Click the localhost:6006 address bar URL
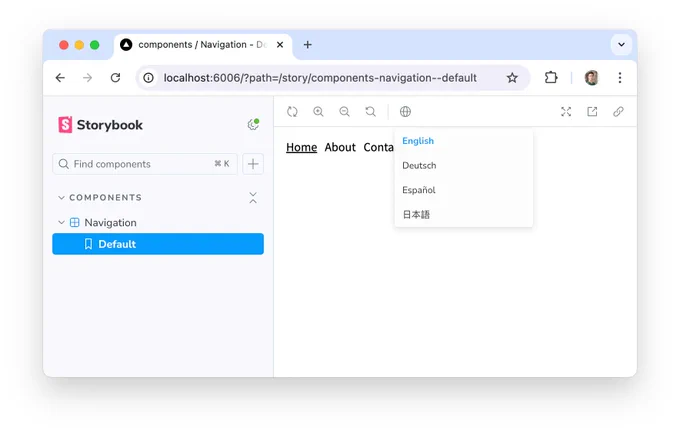Image resolution: width=680 pixels, height=434 pixels. tap(320, 78)
